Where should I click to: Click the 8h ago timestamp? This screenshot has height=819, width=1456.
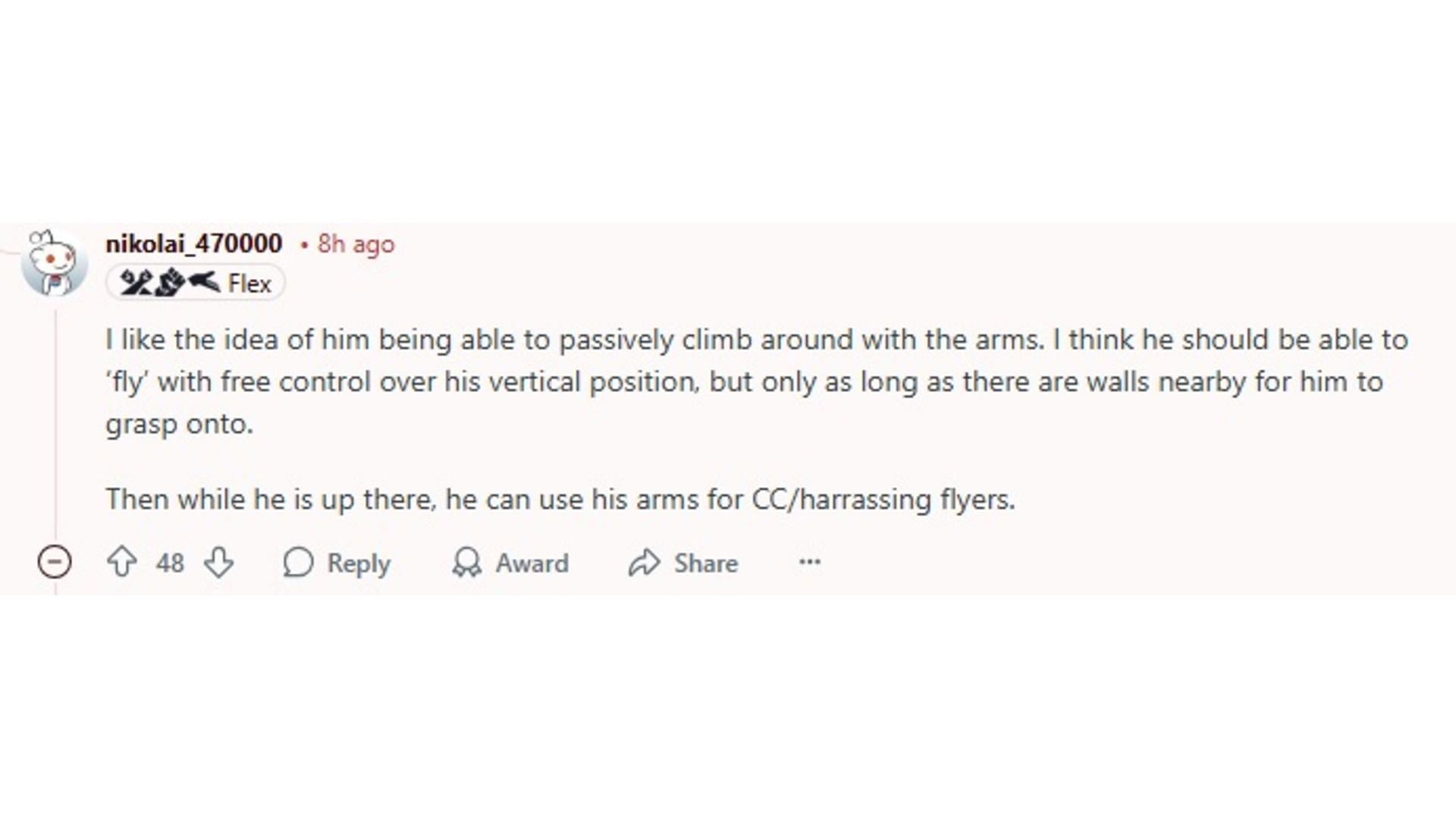tap(355, 243)
